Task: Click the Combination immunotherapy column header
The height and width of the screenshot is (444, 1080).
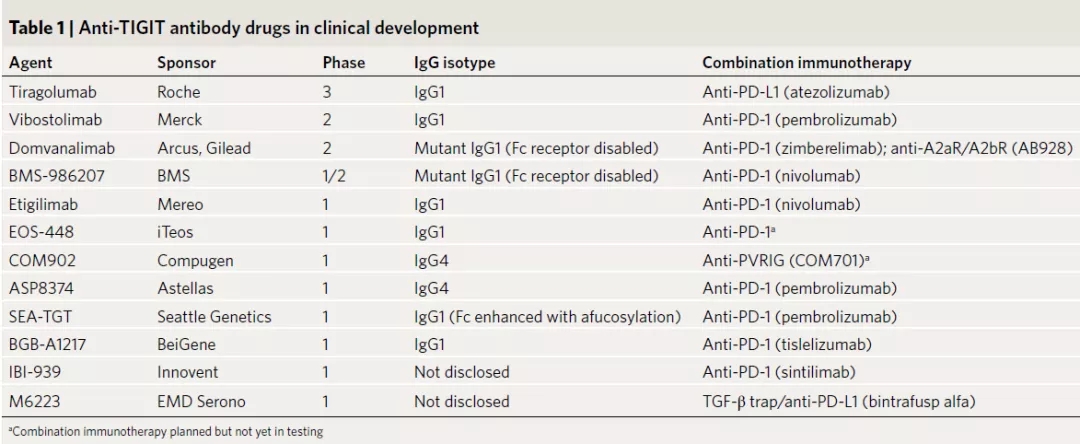Action: (x=807, y=62)
